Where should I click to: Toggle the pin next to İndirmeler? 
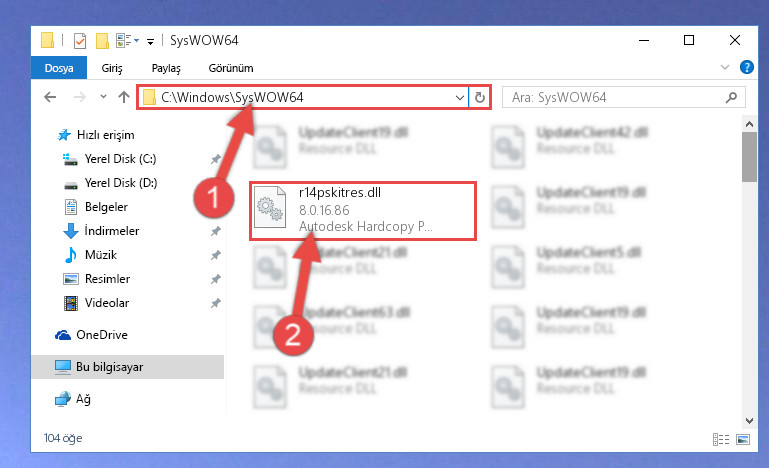pos(215,231)
